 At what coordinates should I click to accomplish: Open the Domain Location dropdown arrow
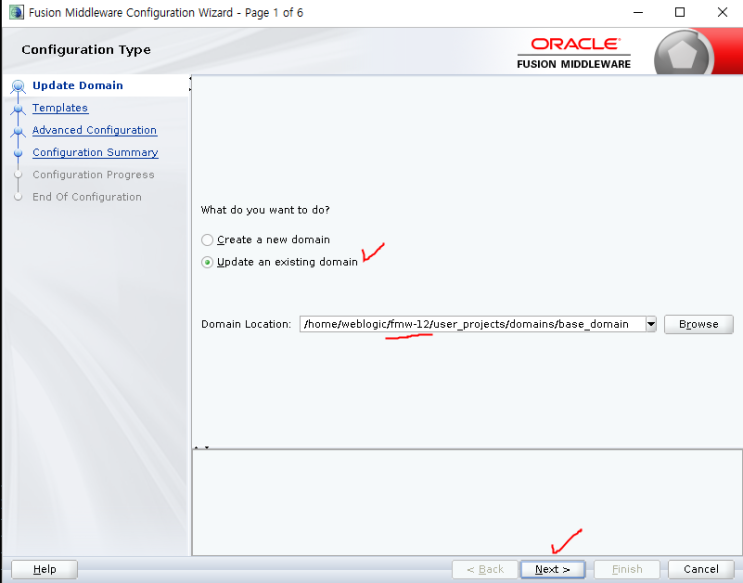(x=651, y=324)
